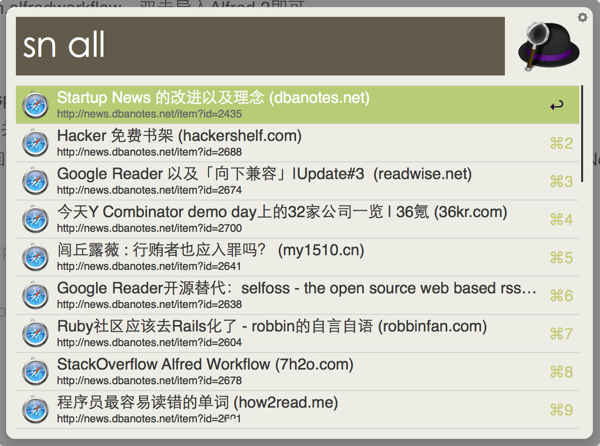
Task: Click the ⌘2 shortcut label
Action: (x=561, y=144)
